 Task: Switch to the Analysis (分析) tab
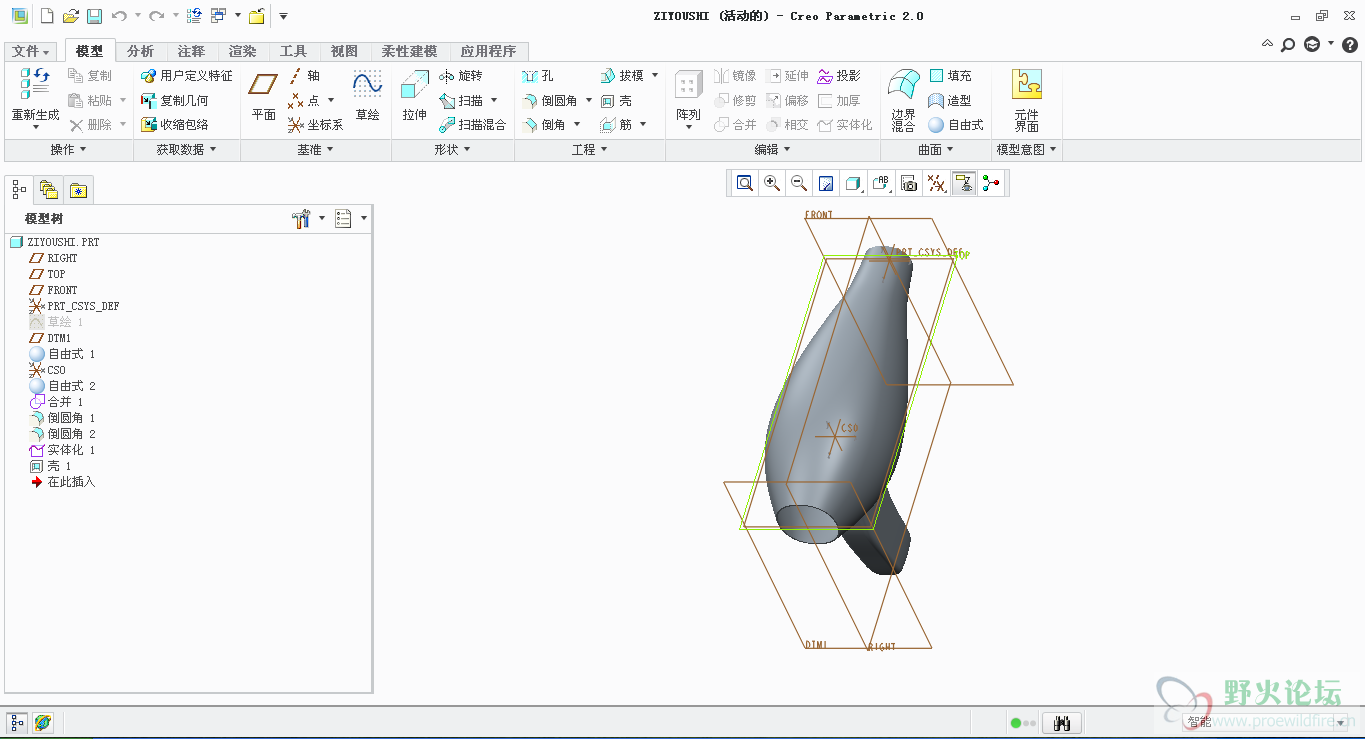tap(141, 51)
